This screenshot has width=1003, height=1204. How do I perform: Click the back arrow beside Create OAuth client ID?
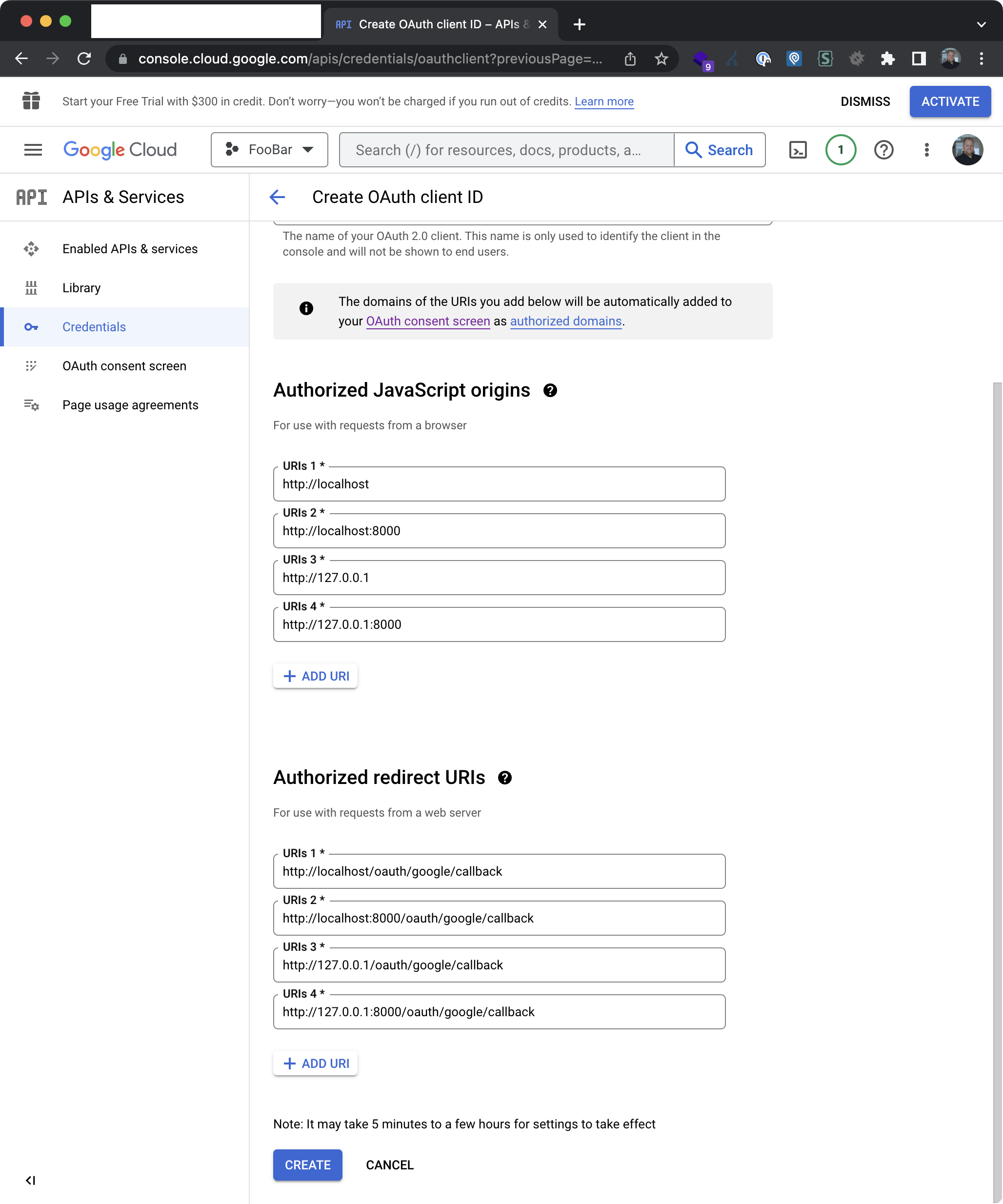point(278,197)
